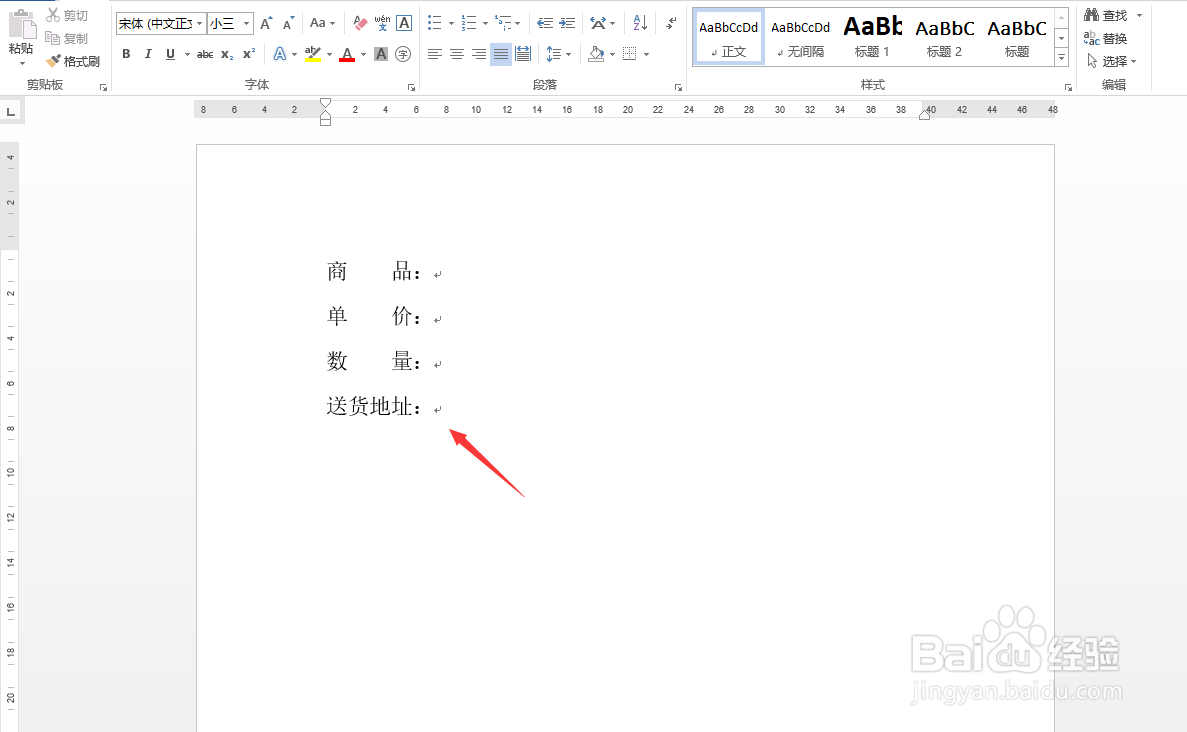1187x732 pixels.
Task: Click the Paste (粘贴) clipboard icon
Action: 21,24
